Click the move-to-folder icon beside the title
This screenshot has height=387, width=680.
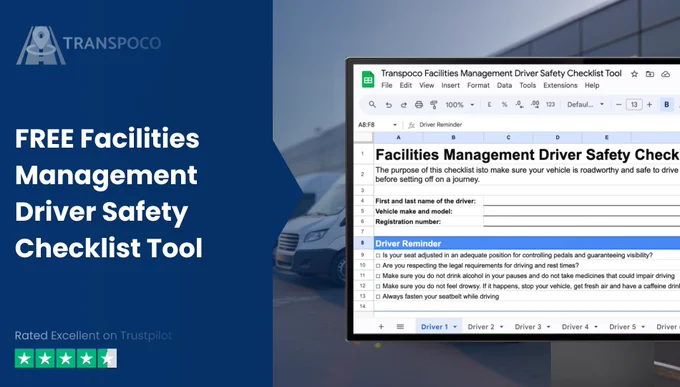point(650,74)
